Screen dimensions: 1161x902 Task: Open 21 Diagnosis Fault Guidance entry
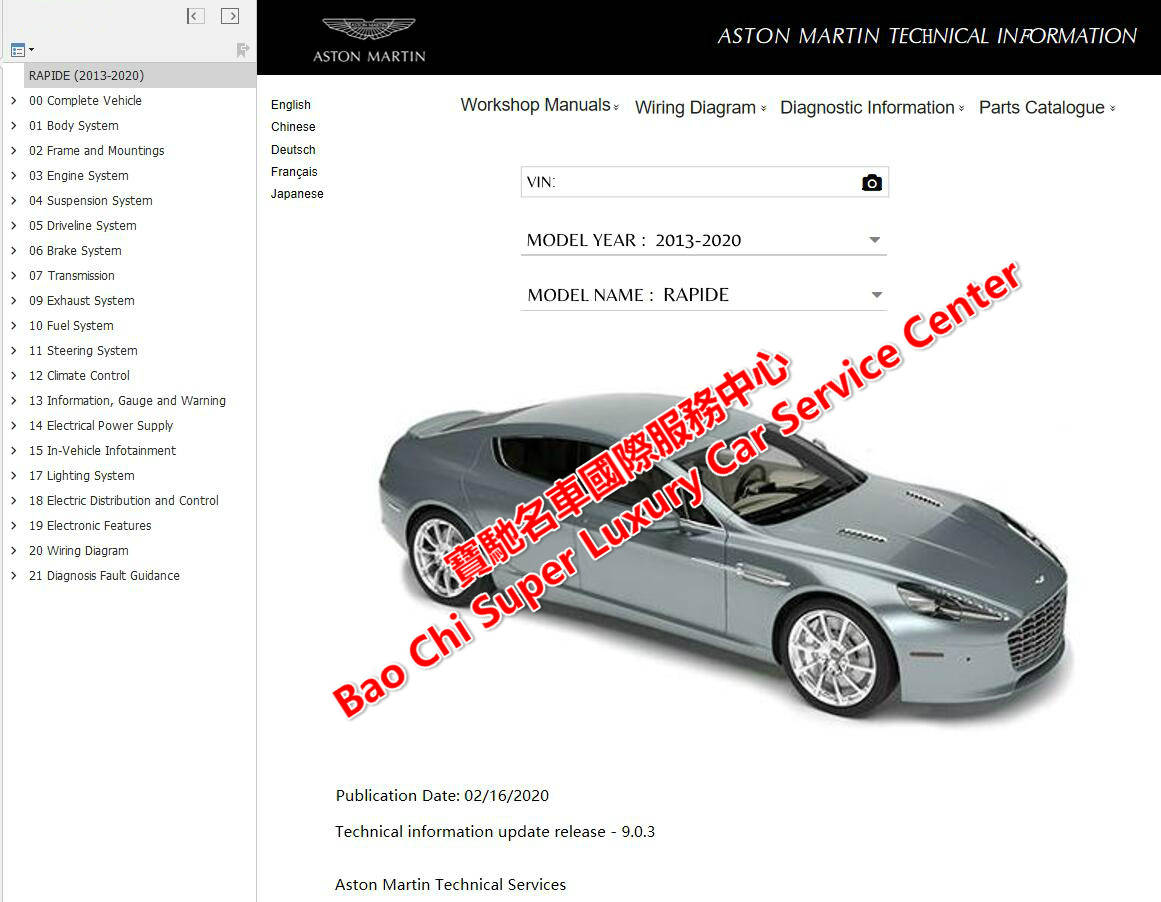(104, 575)
